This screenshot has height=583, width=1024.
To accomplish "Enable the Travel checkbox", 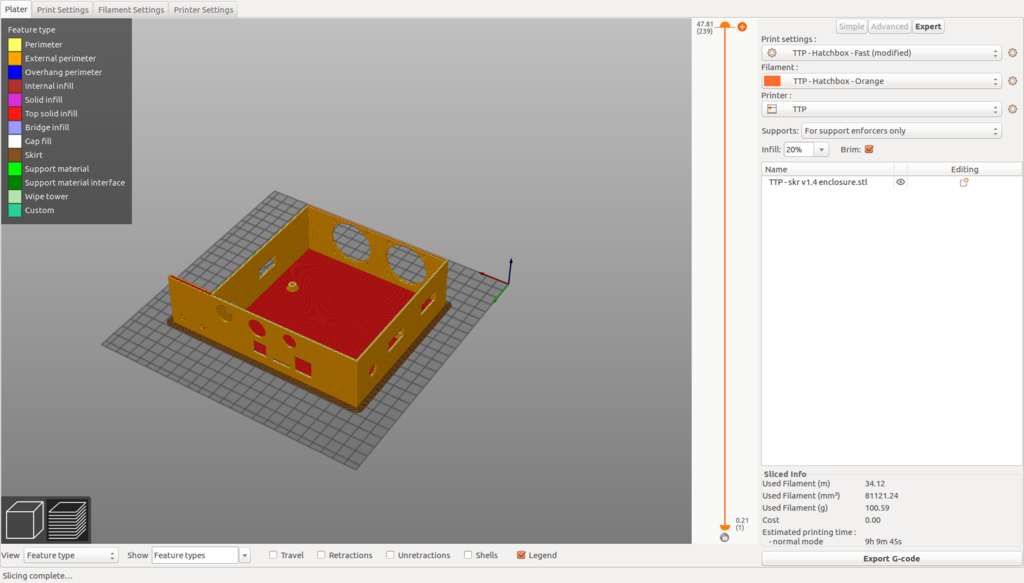I will pos(274,555).
